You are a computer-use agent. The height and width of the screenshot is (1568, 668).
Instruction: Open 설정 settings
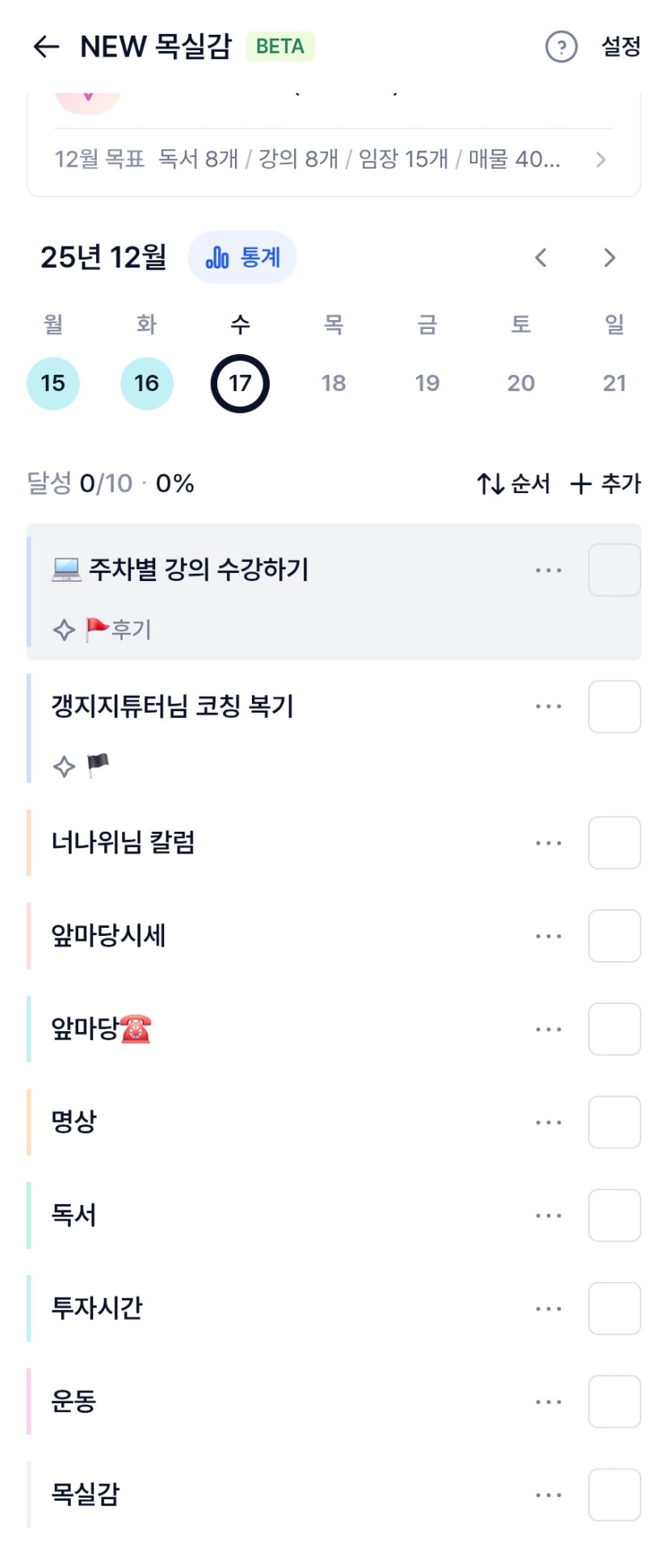tap(620, 47)
